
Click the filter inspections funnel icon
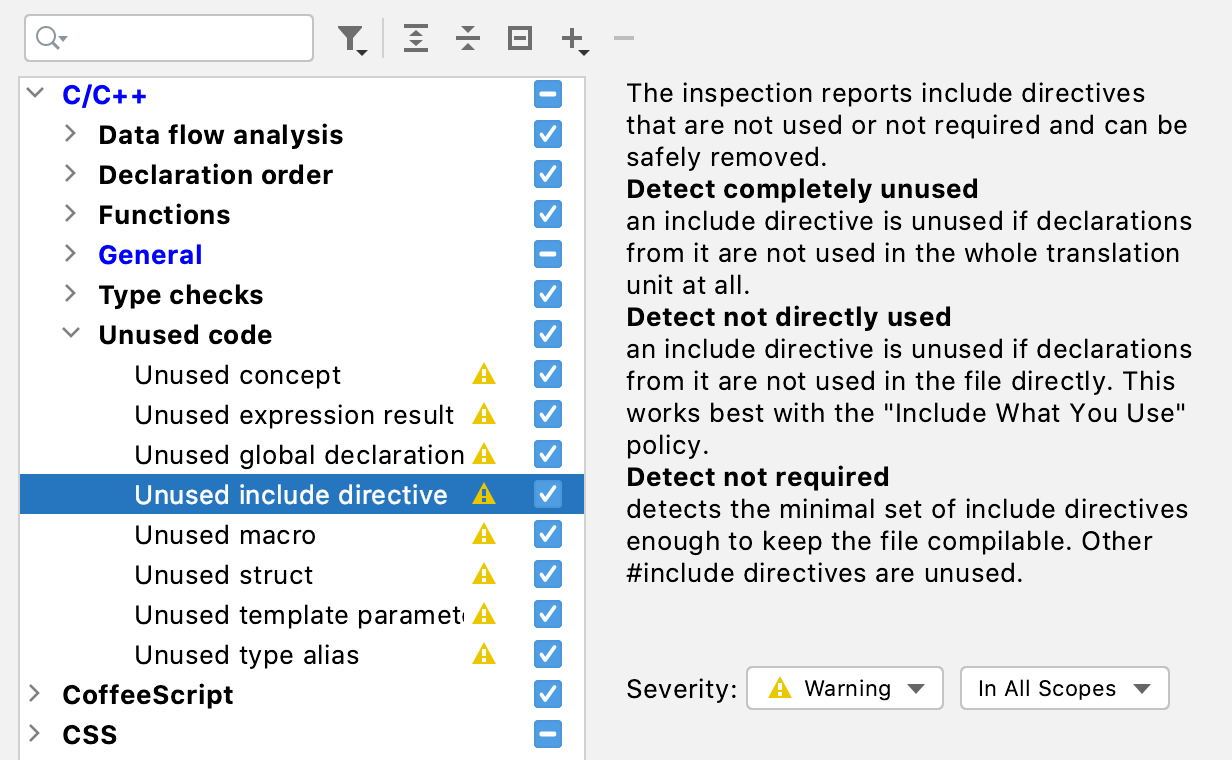pyautogui.click(x=350, y=39)
